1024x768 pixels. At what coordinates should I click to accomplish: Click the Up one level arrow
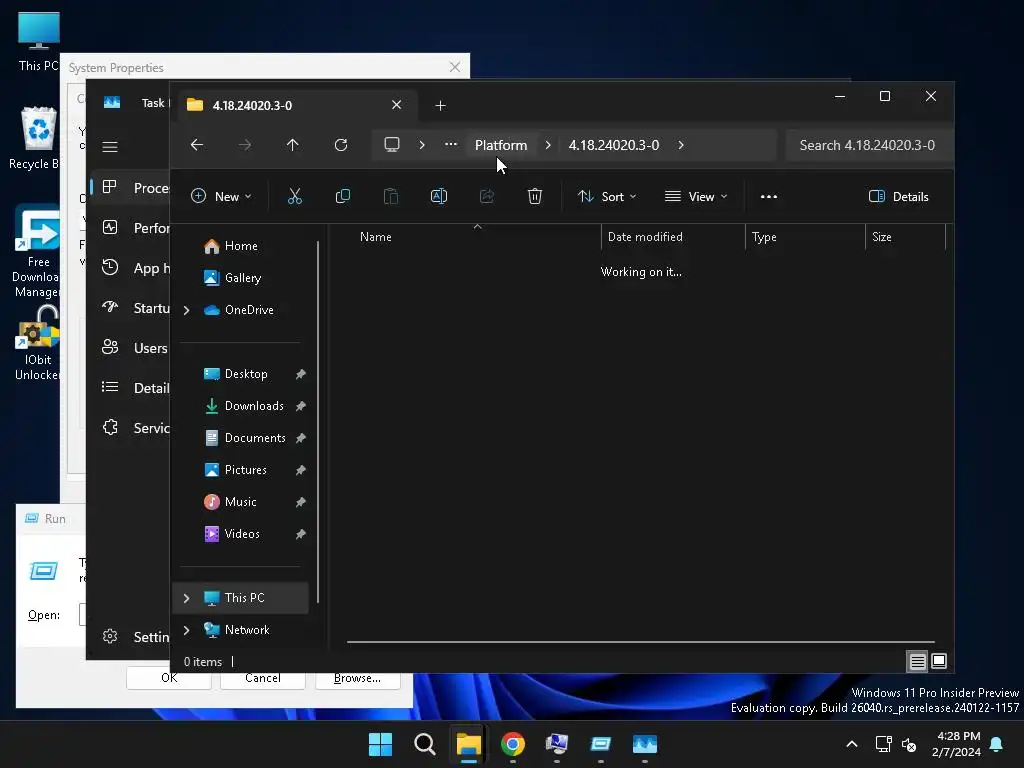(293, 145)
